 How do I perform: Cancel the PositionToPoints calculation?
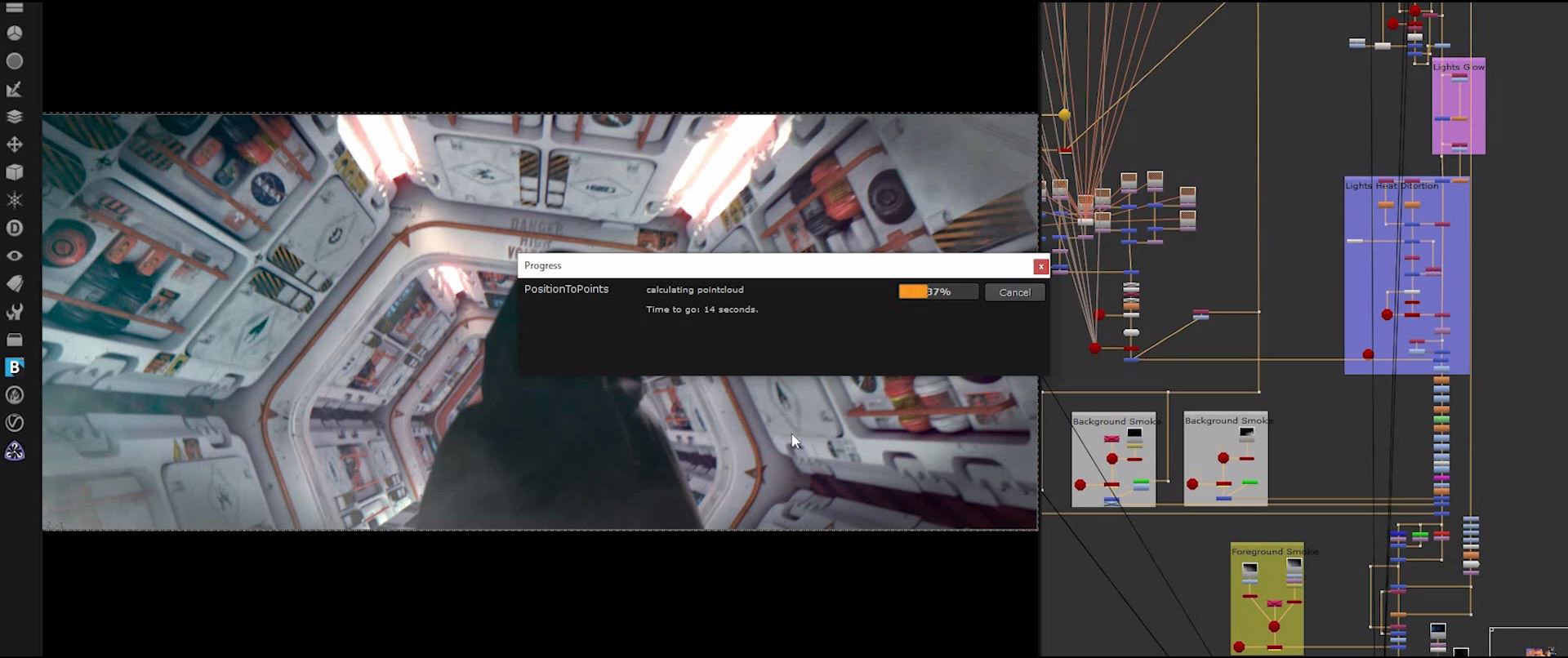click(x=1015, y=292)
